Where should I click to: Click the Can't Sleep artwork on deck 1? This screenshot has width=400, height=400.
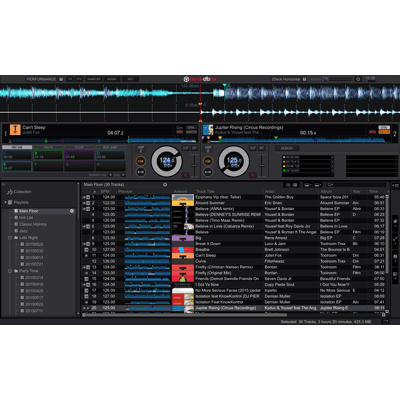(15, 130)
